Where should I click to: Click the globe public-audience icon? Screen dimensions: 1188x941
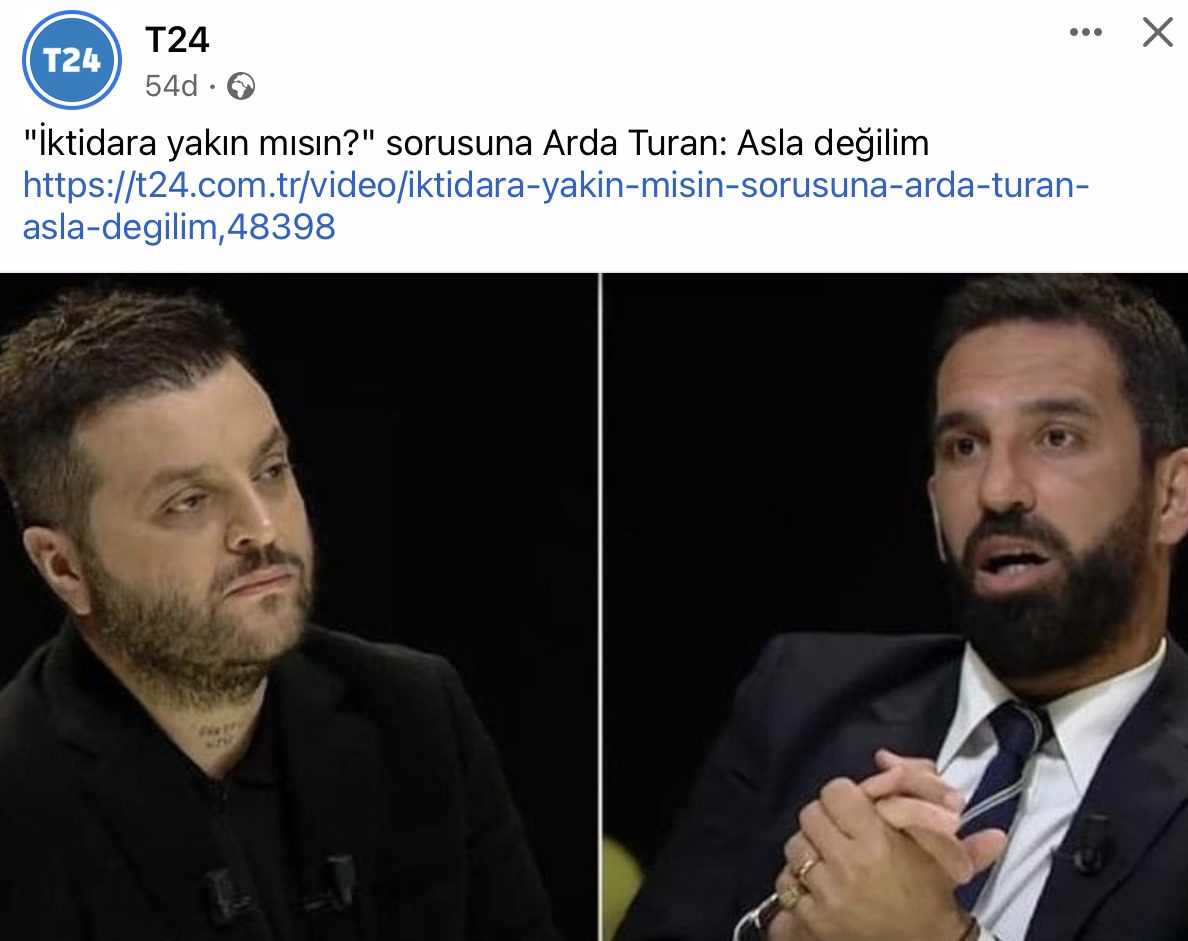(241, 86)
